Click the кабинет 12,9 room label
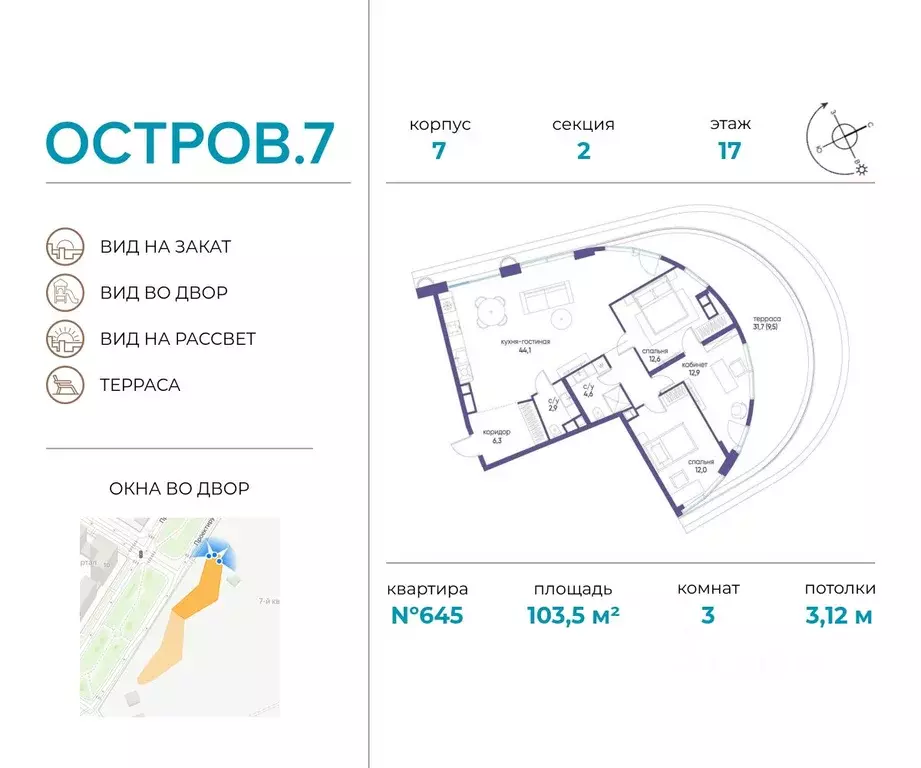 click(694, 368)
